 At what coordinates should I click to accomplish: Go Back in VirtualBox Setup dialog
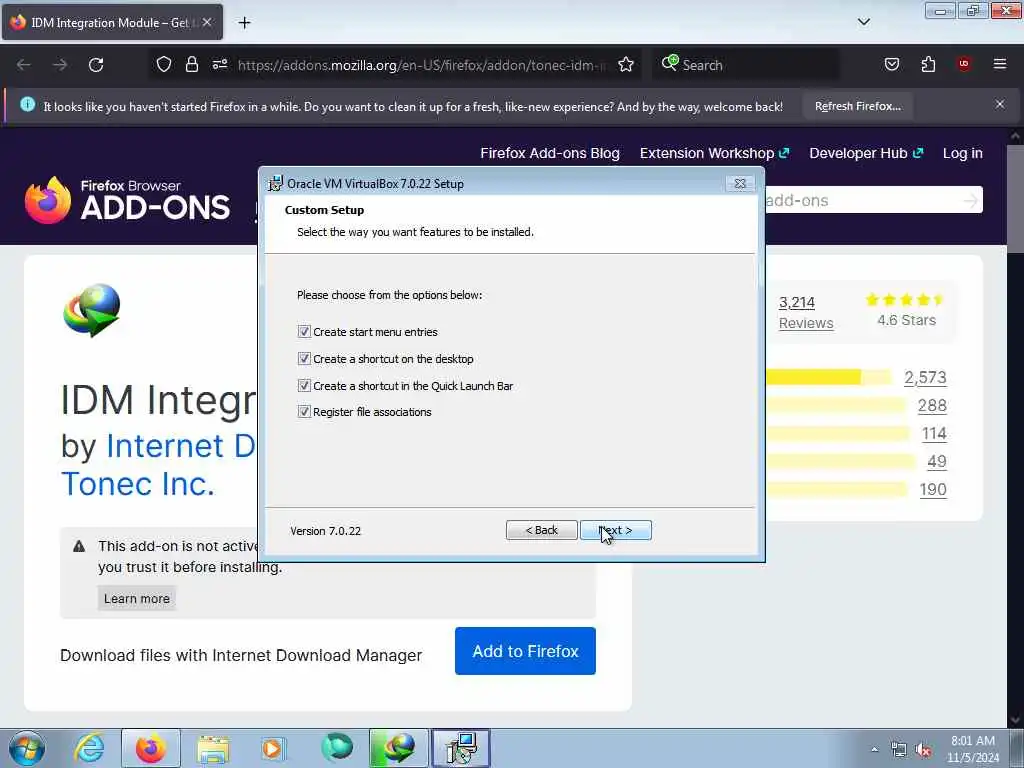coord(541,530)
